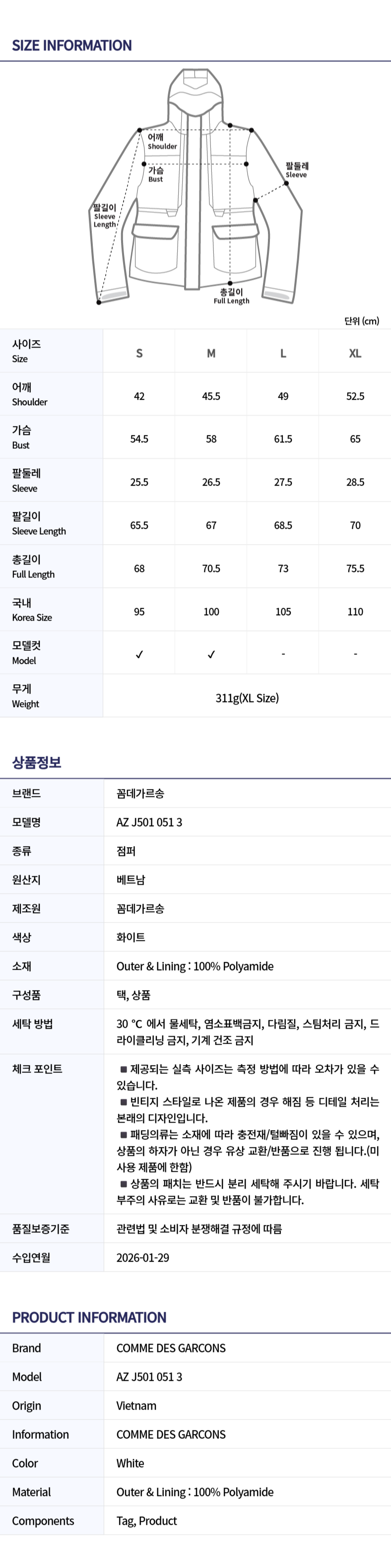Click the PRODUCT INFORMATION heading
The height and width of the screenshot is (1568, 391).
pyautogui.click(x=89, y=1317)
